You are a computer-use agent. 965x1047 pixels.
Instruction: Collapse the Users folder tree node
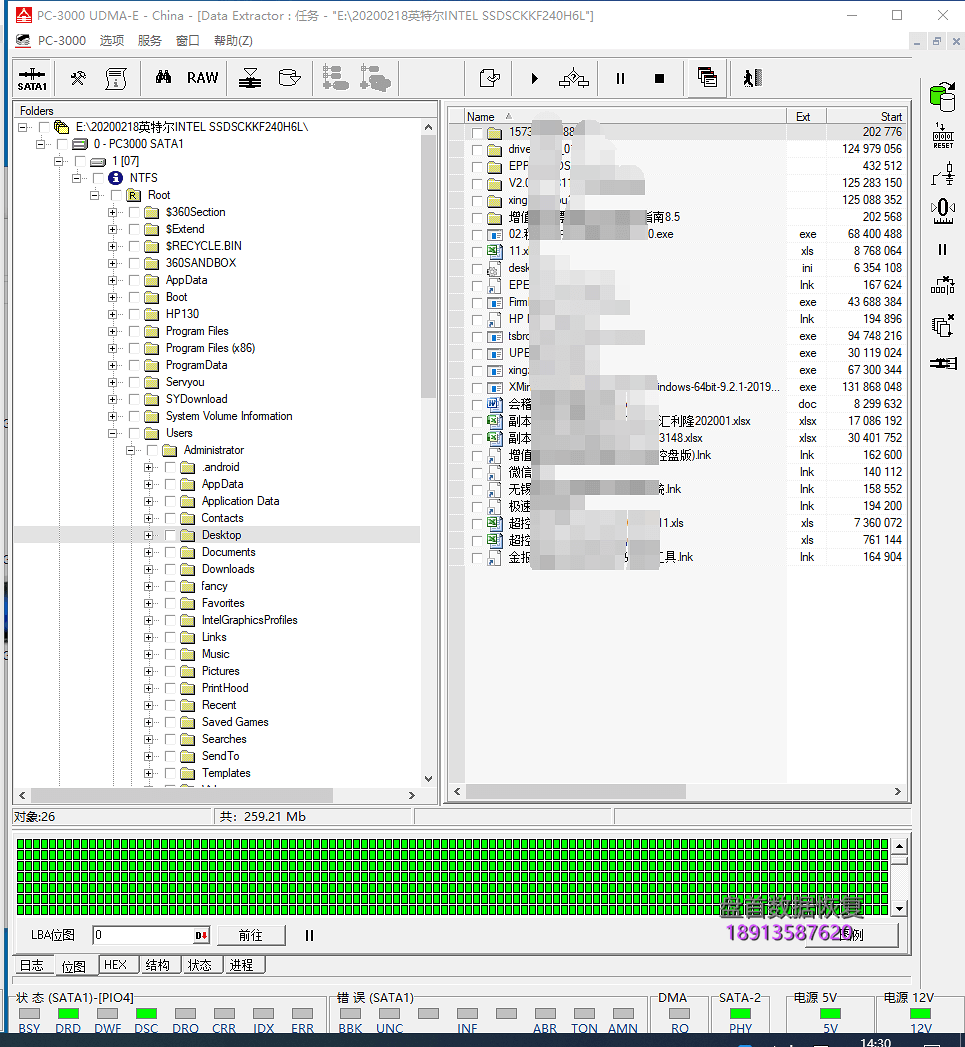point(112,433)
